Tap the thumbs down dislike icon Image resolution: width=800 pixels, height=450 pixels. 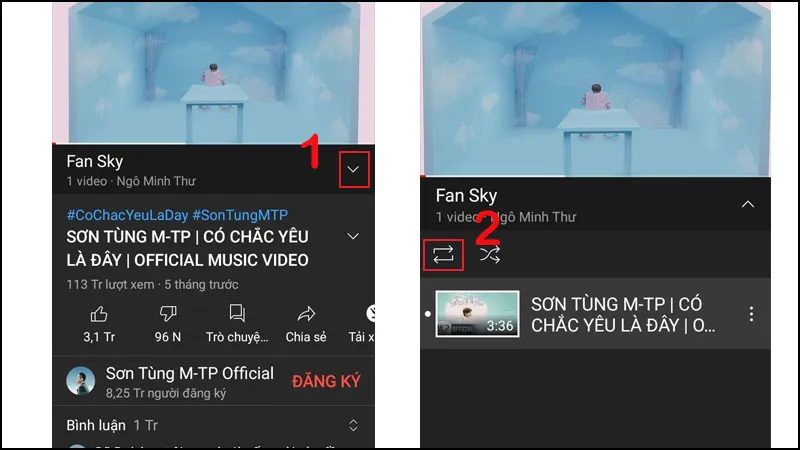pyautogui.click(x=168, y=313)
